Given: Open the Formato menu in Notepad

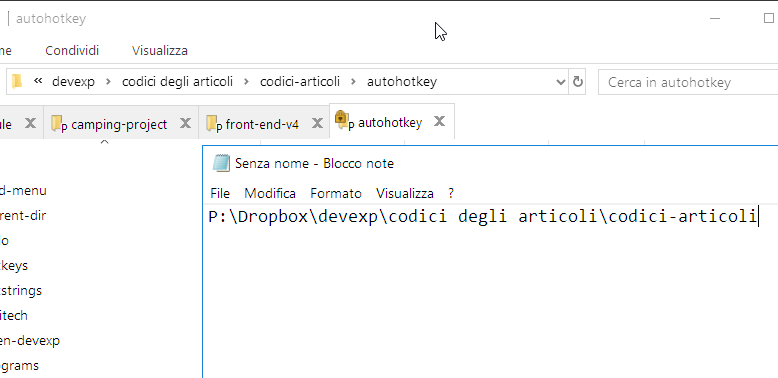Looking at the screenshot, I should [x=336, y=193].
